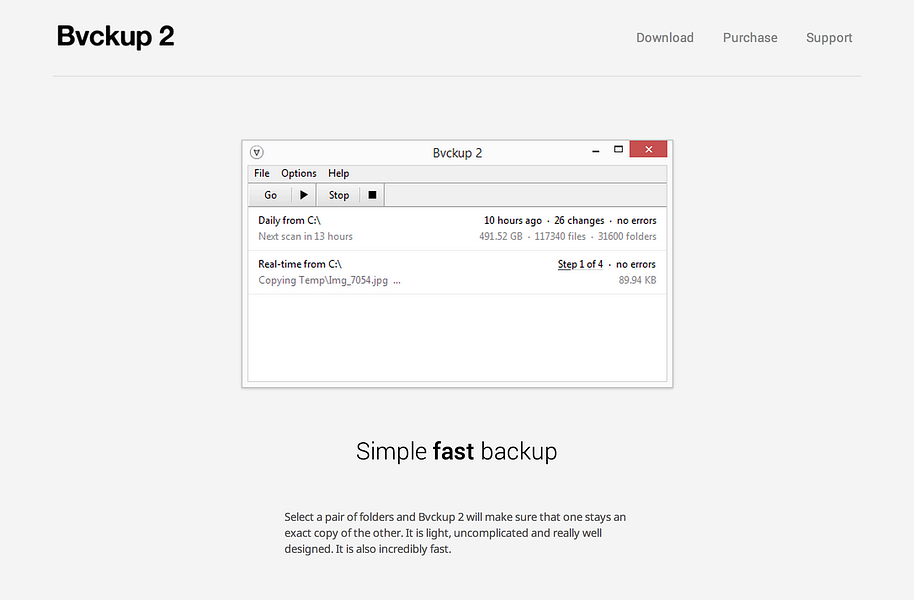The height and width of the screenshot is (600, 914).
Task: Click the Bvckup 2 site logo heading
Action: 115,36
